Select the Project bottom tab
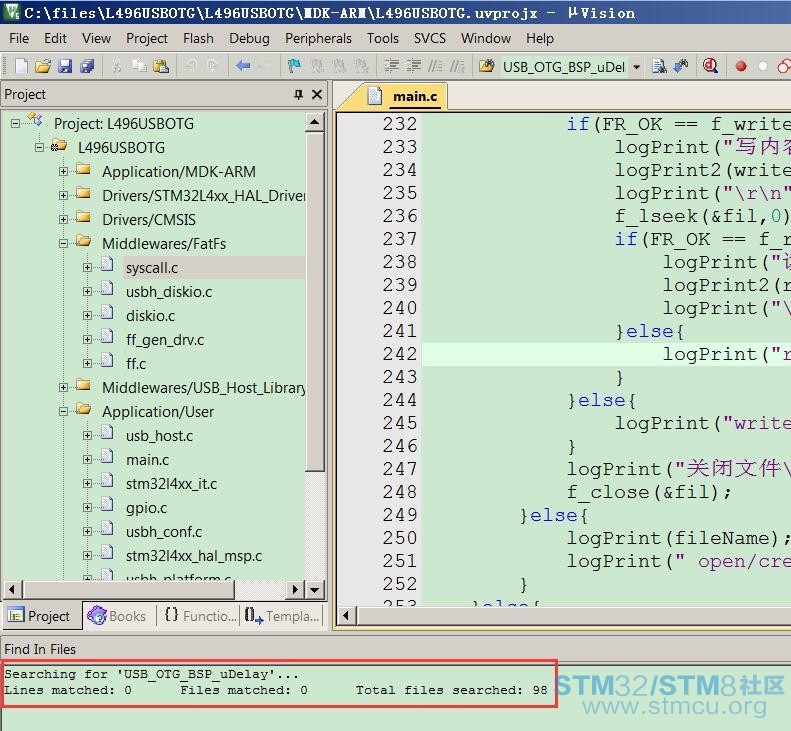The width and height of the screenshot is (791, 731). (x=41, y=616)
